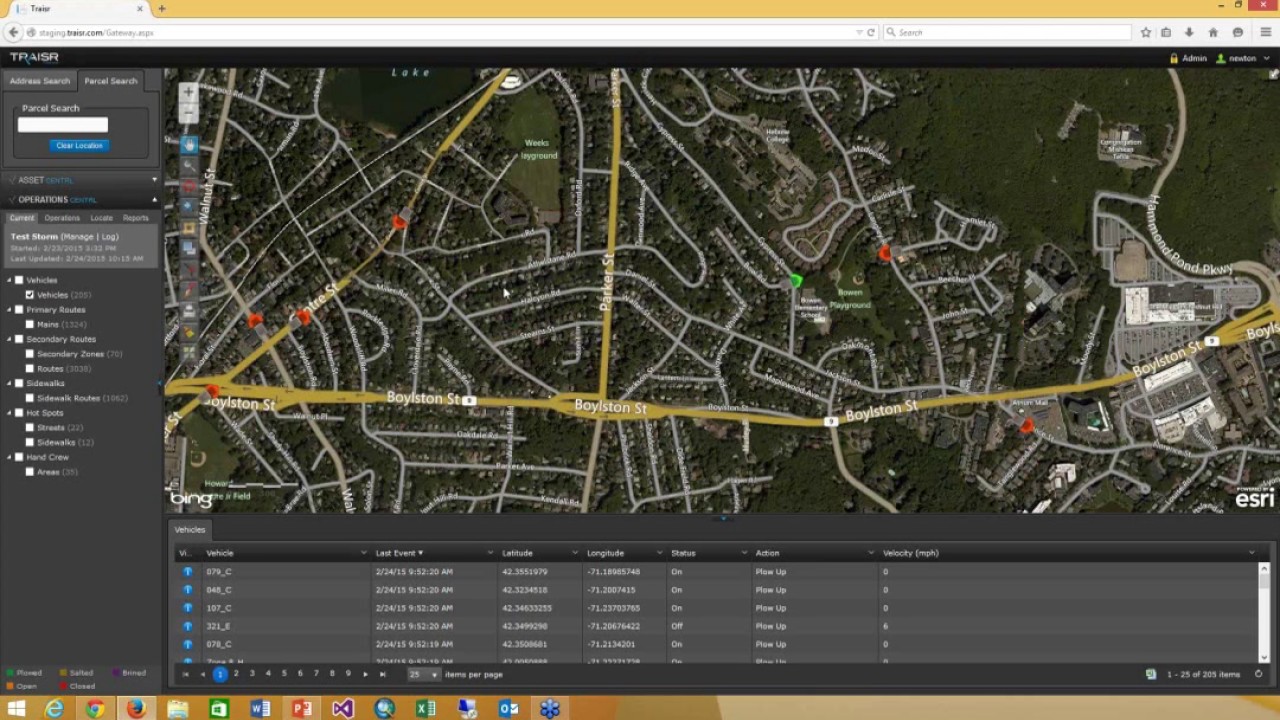Expand the Asset Central panel
Screen dimensions: 1280x720
(x=154, y=180)
